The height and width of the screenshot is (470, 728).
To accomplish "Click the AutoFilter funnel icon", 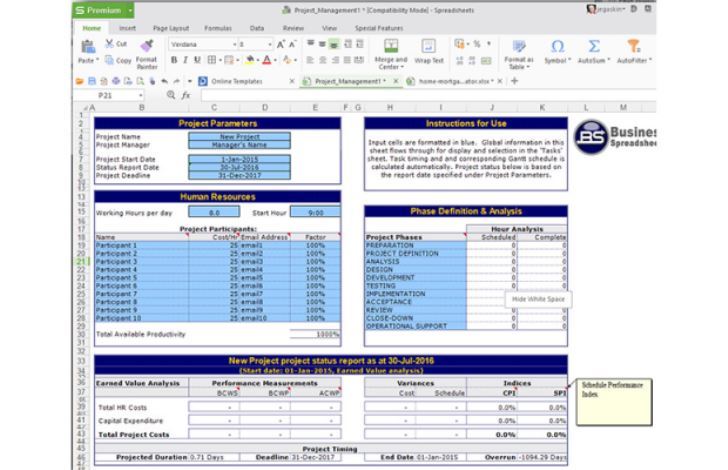I will tap(633, 46).
